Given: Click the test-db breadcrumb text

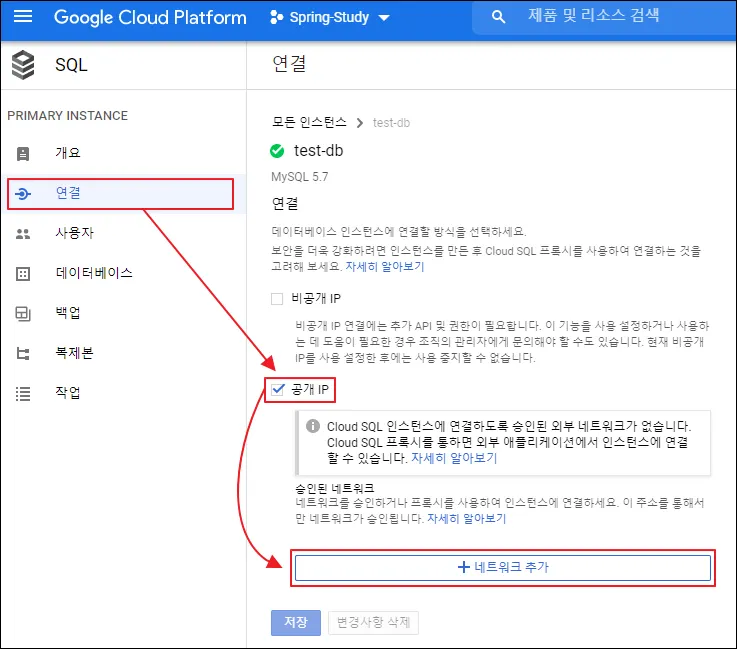Looking at the screenshot, I should click(391, 123).
